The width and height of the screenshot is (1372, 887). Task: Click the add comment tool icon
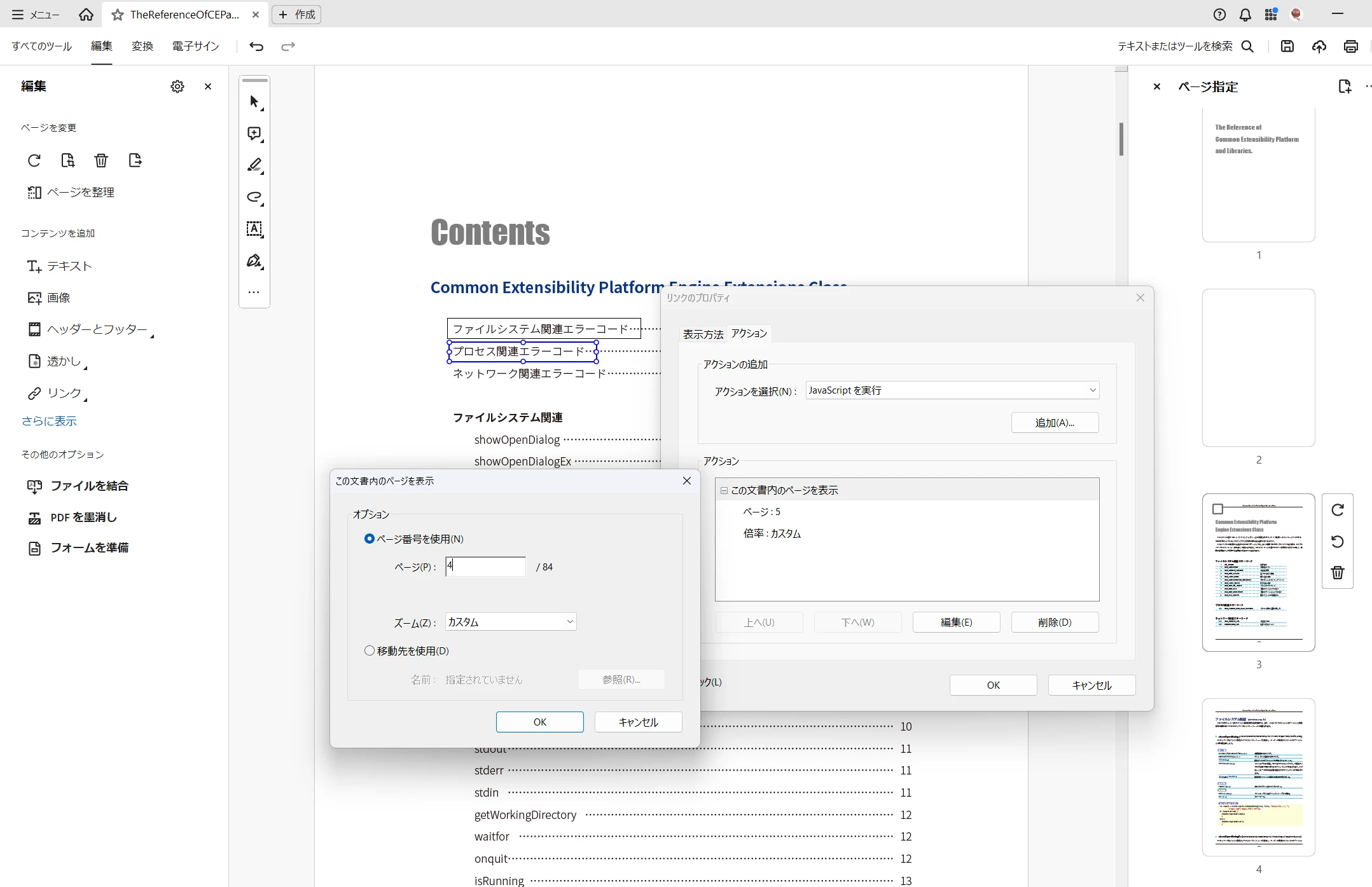coord(254,134)
